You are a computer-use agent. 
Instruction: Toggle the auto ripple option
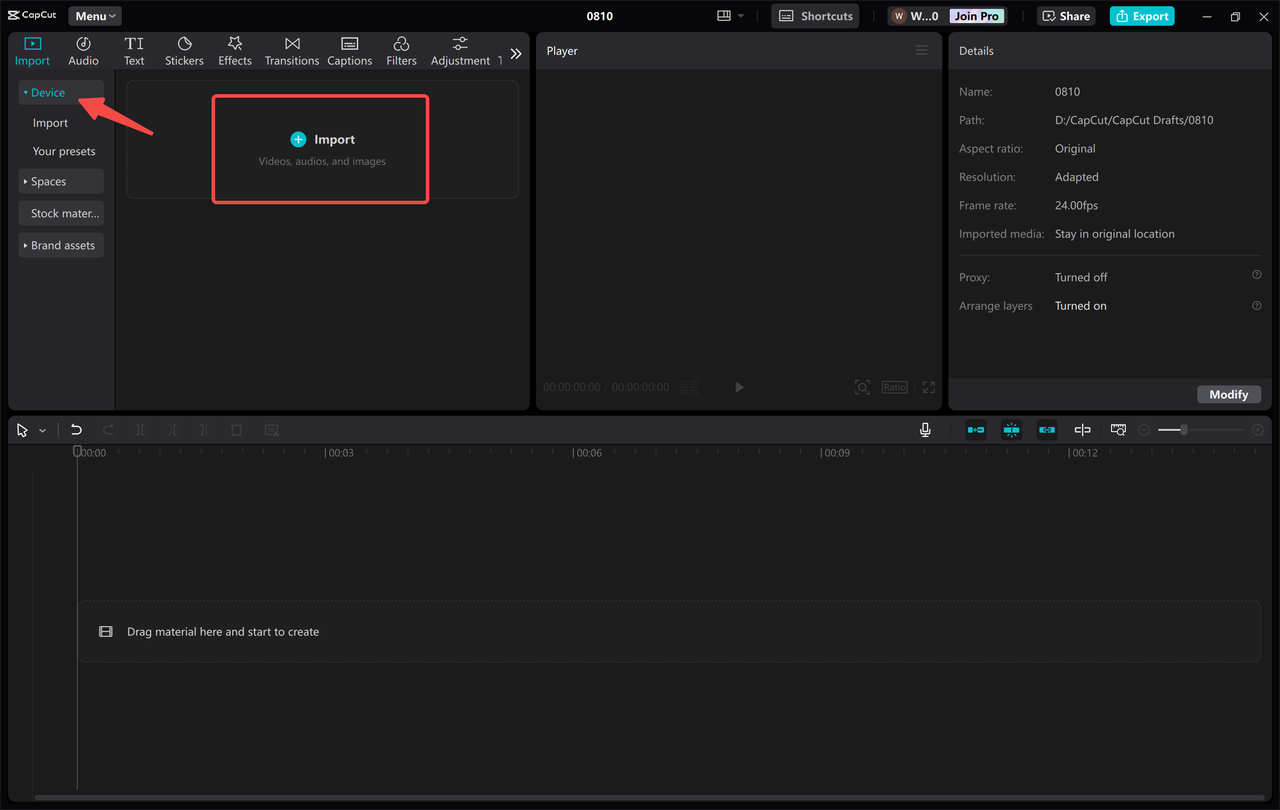click(975, 429)
